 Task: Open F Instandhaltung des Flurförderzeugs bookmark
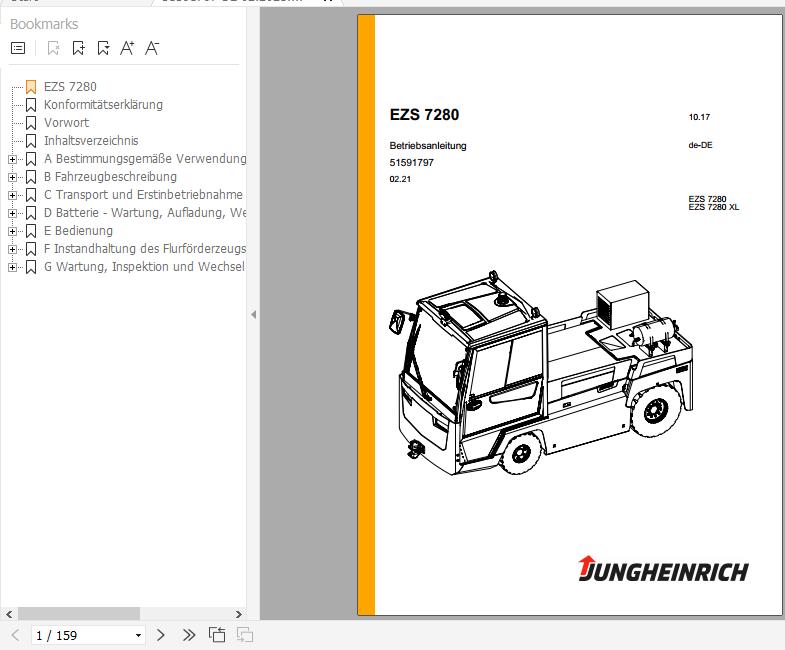[x=145, y=249]
